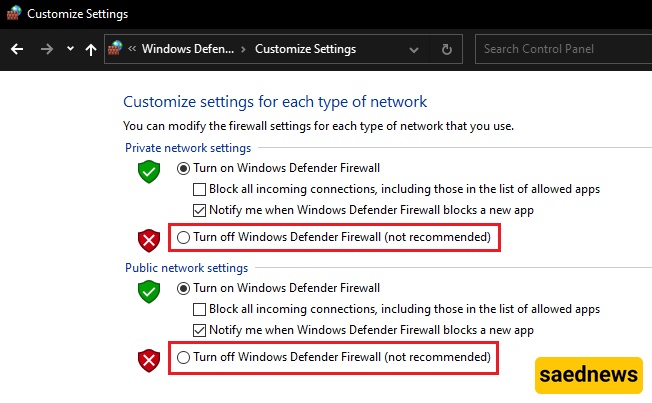Click the firewall icon in title bar
The image size is (652, 403).
coord(14,13)
